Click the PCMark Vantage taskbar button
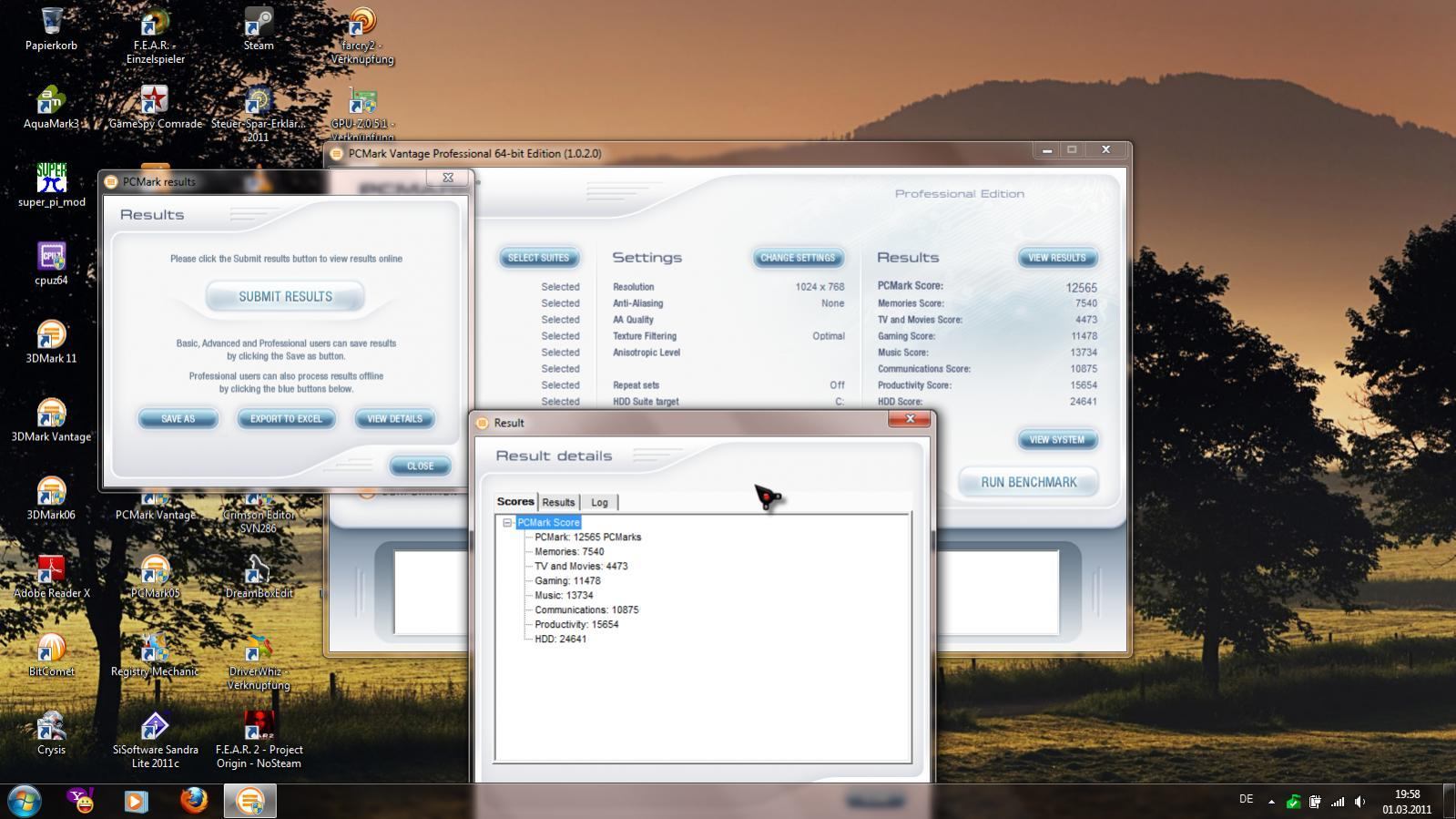Image resolution: width=1456 pixels, height=819 pixels. pyautogui.click(x=249, y=801)
